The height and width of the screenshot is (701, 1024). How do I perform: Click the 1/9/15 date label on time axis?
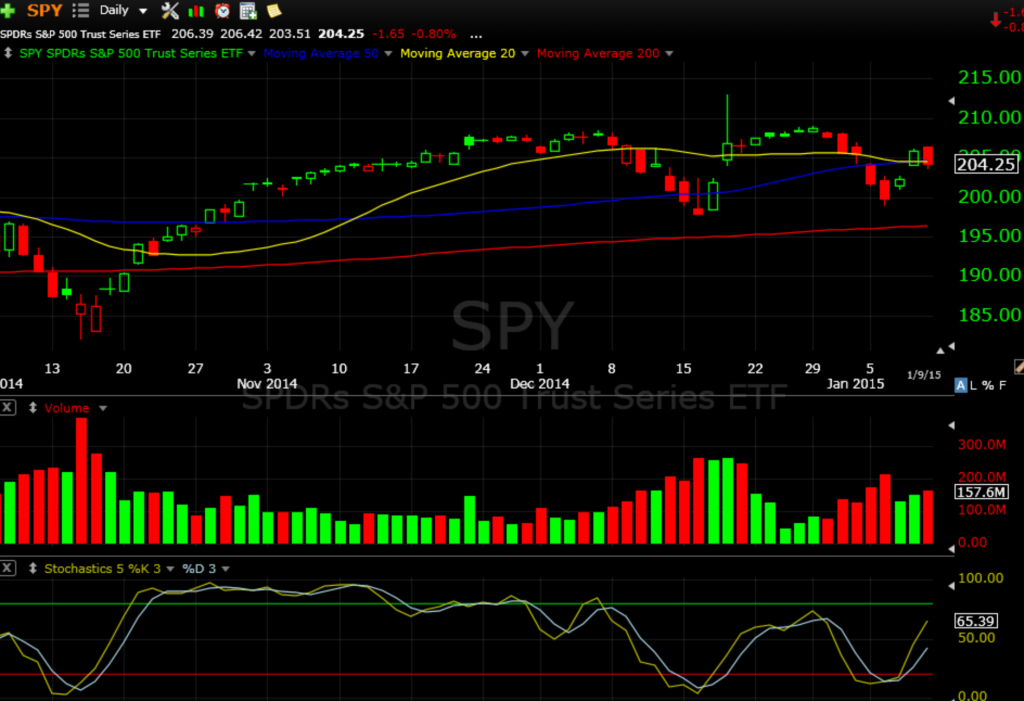pos(923,375)
